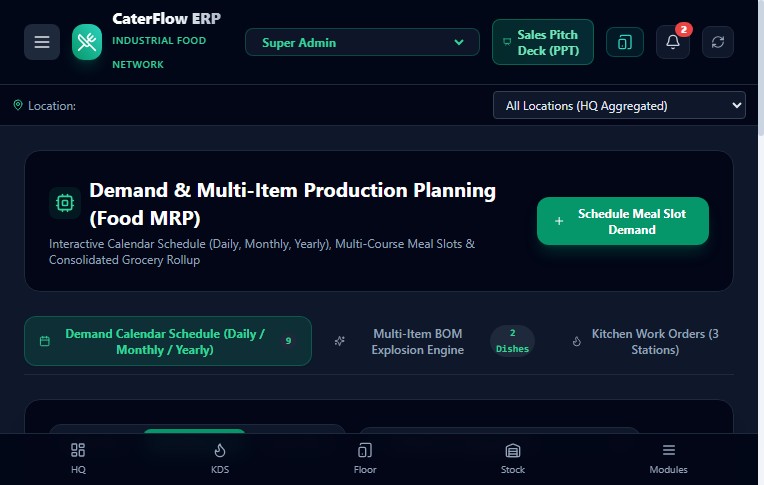Image resolution: width=764 pixels, height=485 pixels.
Task: Open KDS from bottom navigation
Action: point(220,459)
